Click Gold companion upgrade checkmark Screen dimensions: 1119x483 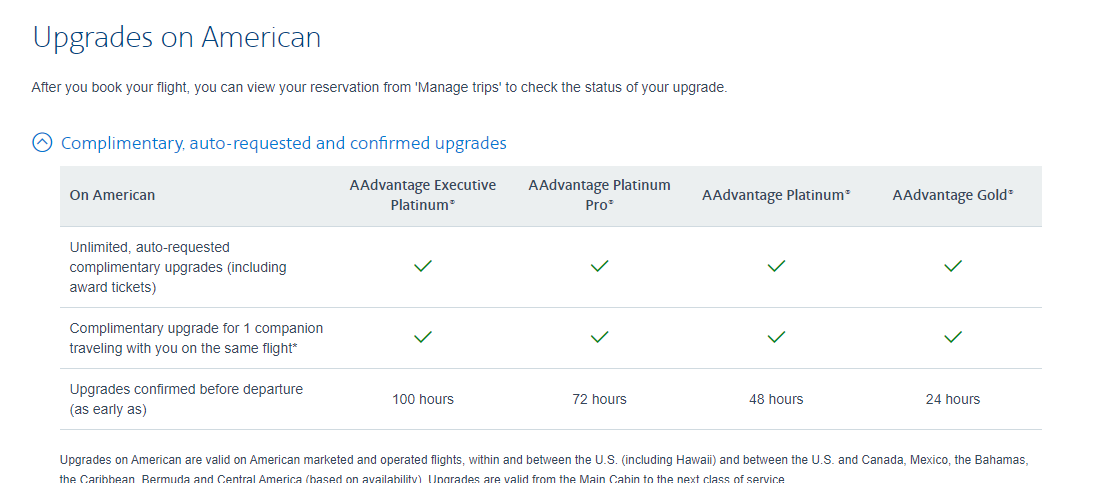click(x=953, y=337)
